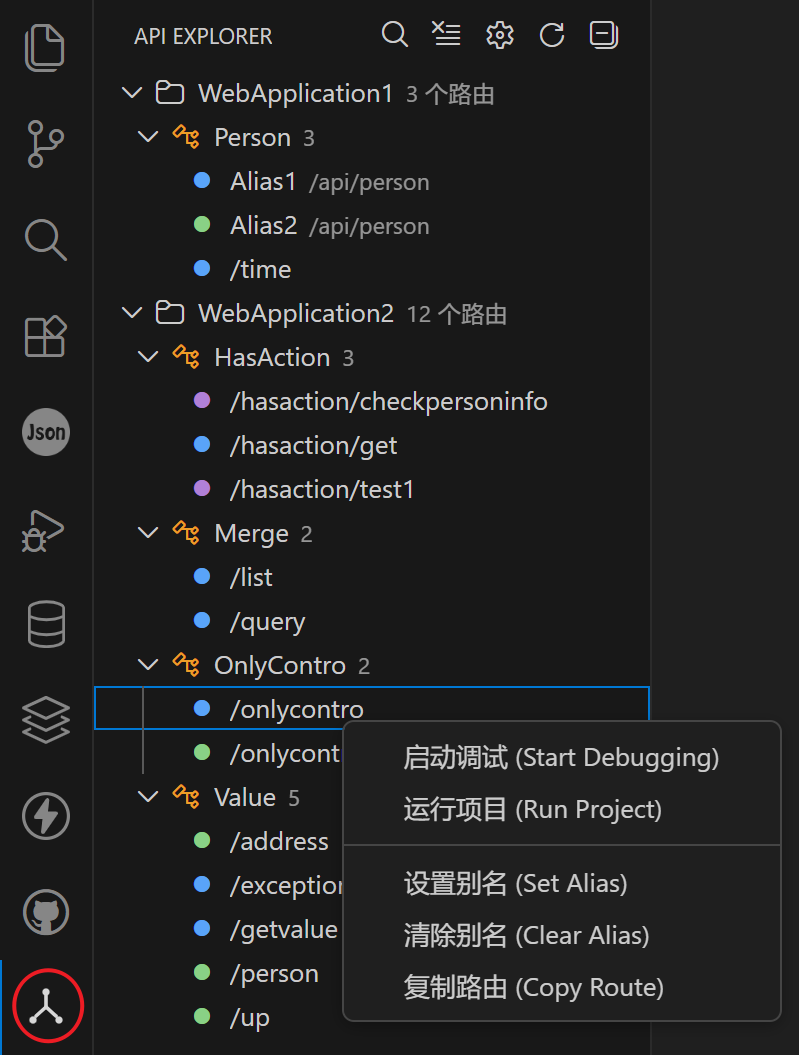
Task: Collapse the WebApplication1 tree node
Action: click(131, 92)
